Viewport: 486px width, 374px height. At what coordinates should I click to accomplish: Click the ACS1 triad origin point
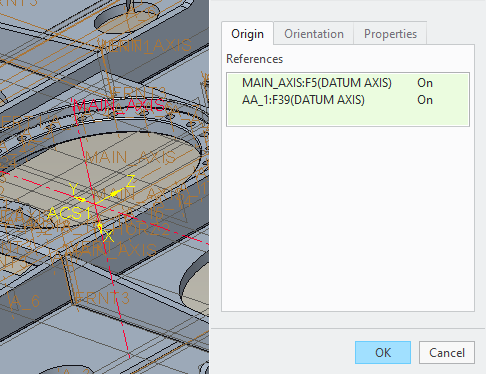(95, 203)
